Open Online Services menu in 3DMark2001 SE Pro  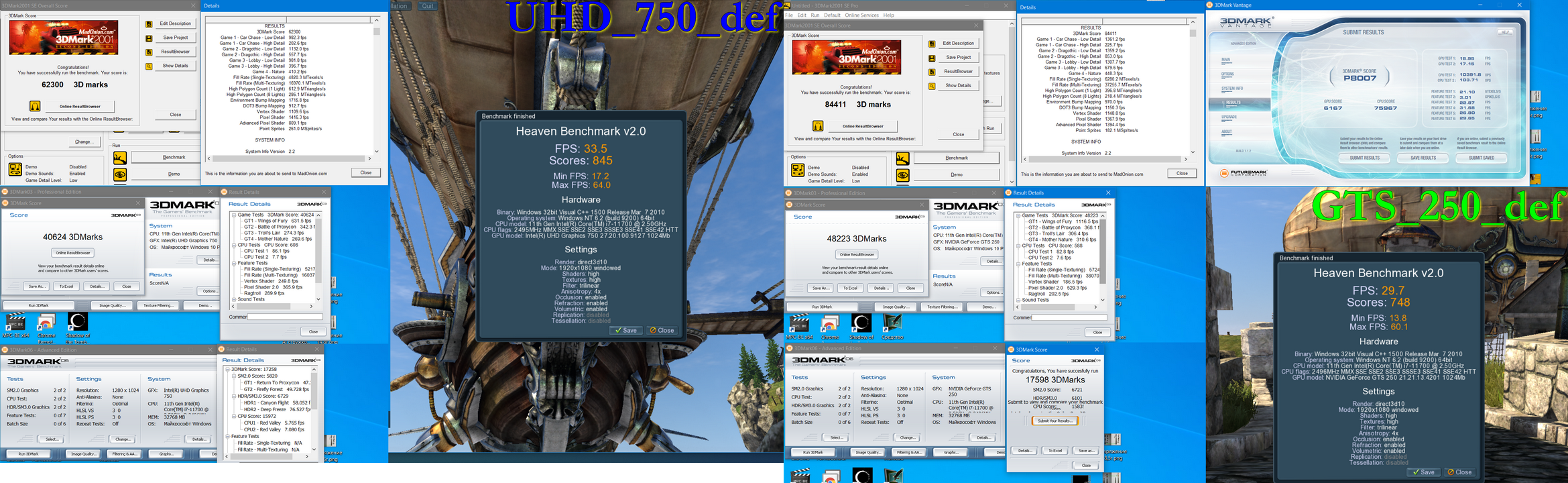click(x=861, y=15)
